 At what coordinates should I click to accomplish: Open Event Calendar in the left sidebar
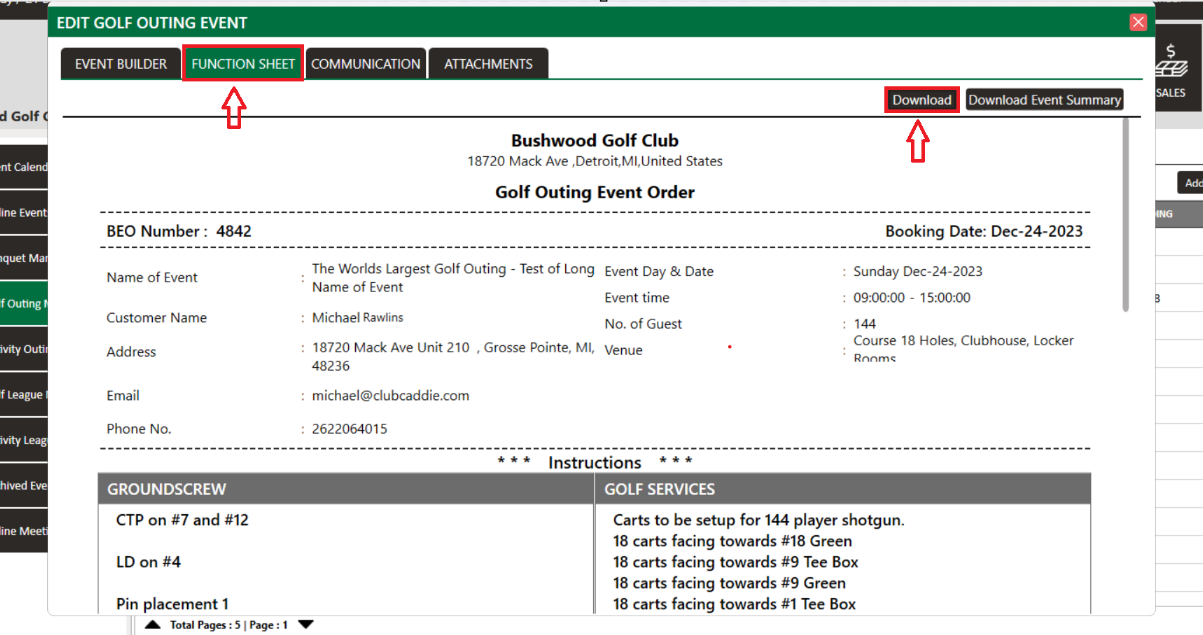pyautogui.click(x=23, y=167)
